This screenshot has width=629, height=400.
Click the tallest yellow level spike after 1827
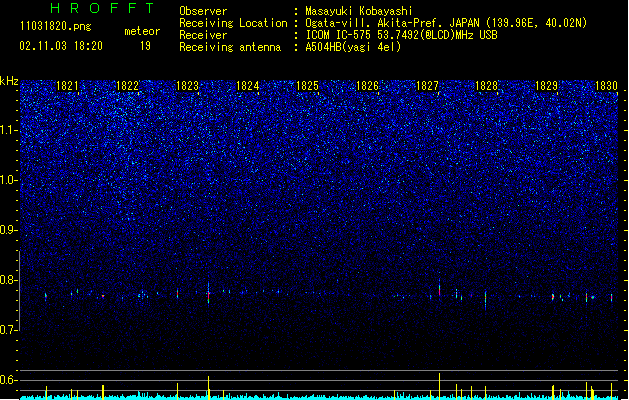[x=439, y=386]
